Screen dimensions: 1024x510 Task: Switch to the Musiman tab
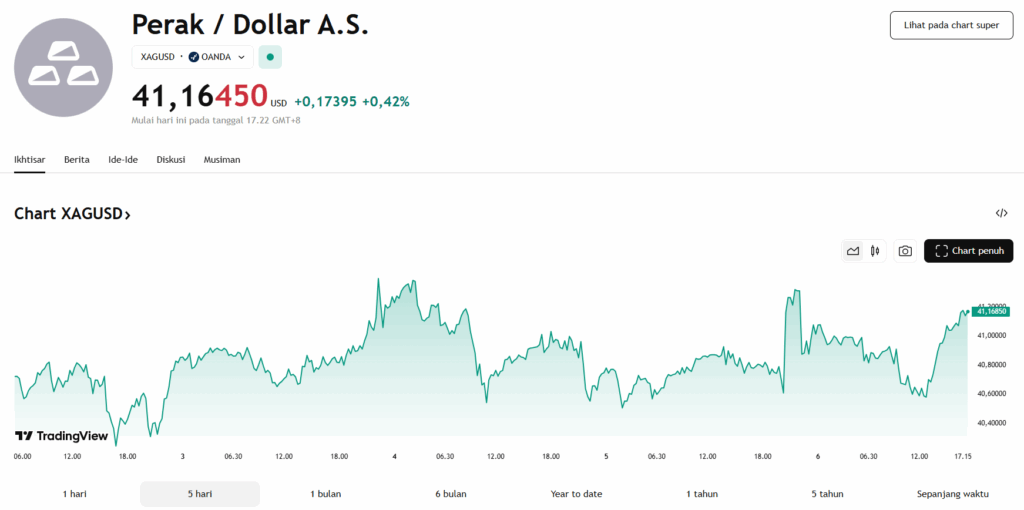pos(222,160)
